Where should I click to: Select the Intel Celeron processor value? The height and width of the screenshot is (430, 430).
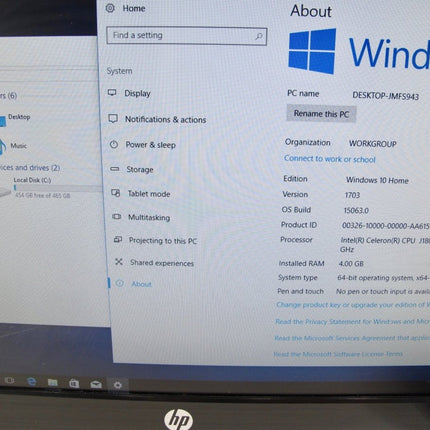(385, 245)
